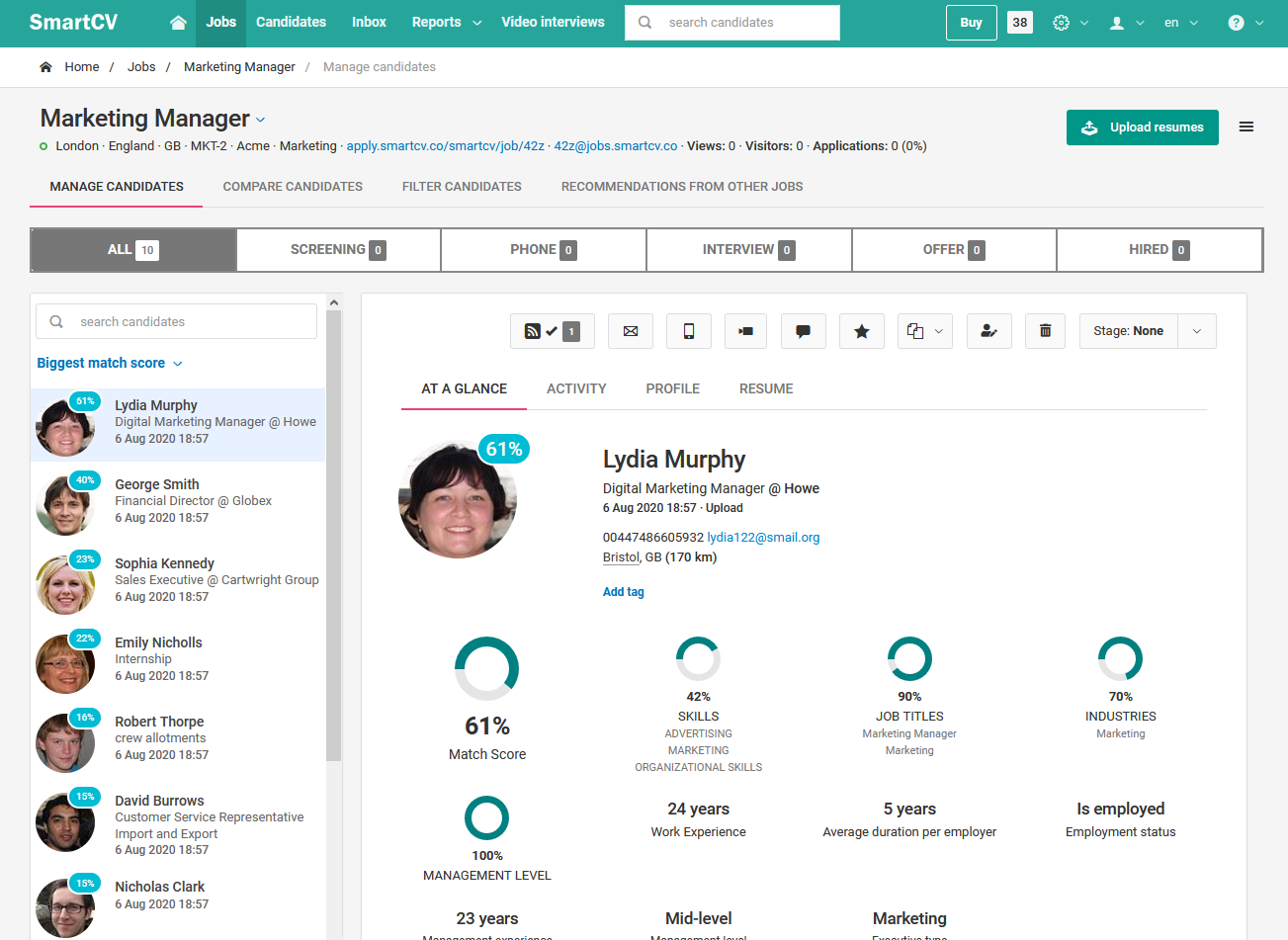
Task: Open the Biggest match score sort dropdown
Action: (110, 363)
